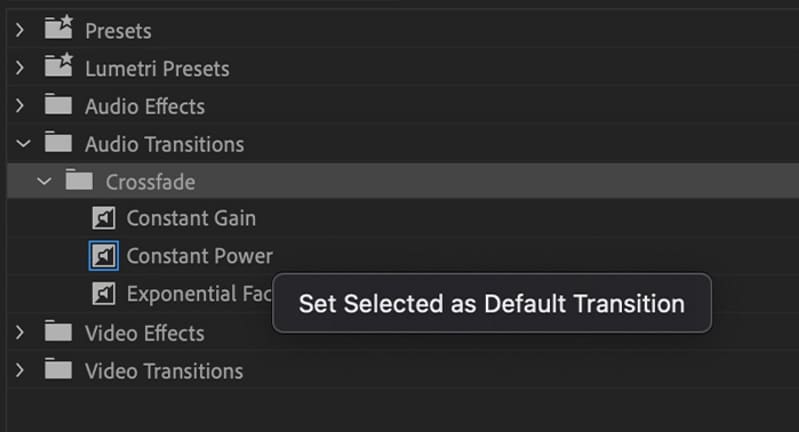Click the Presets star-folder icon

pos(60,30)
